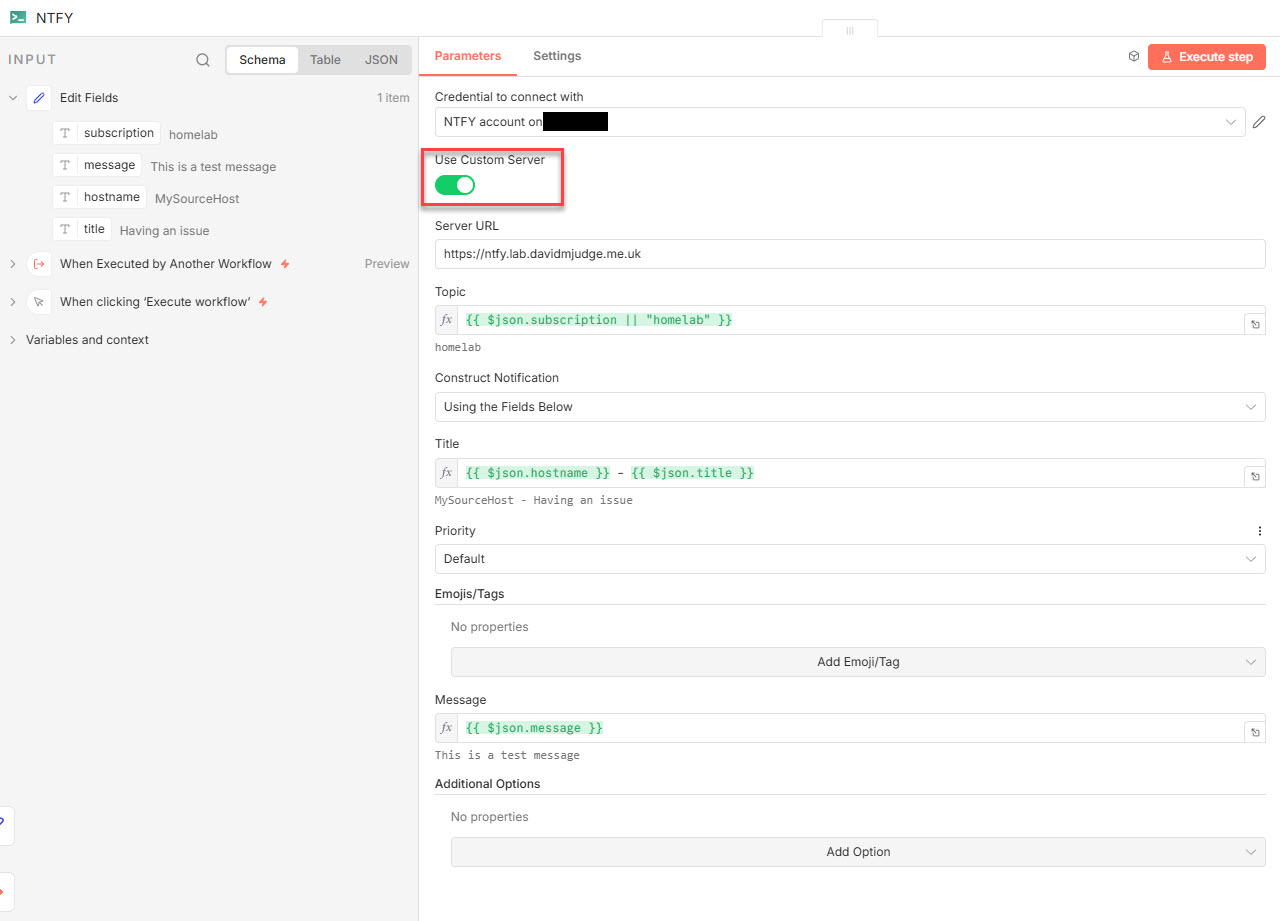Switch to the Settings tab
Image resolution: width=1280 pixels, height=921 pixels.
tap(557, 55)
